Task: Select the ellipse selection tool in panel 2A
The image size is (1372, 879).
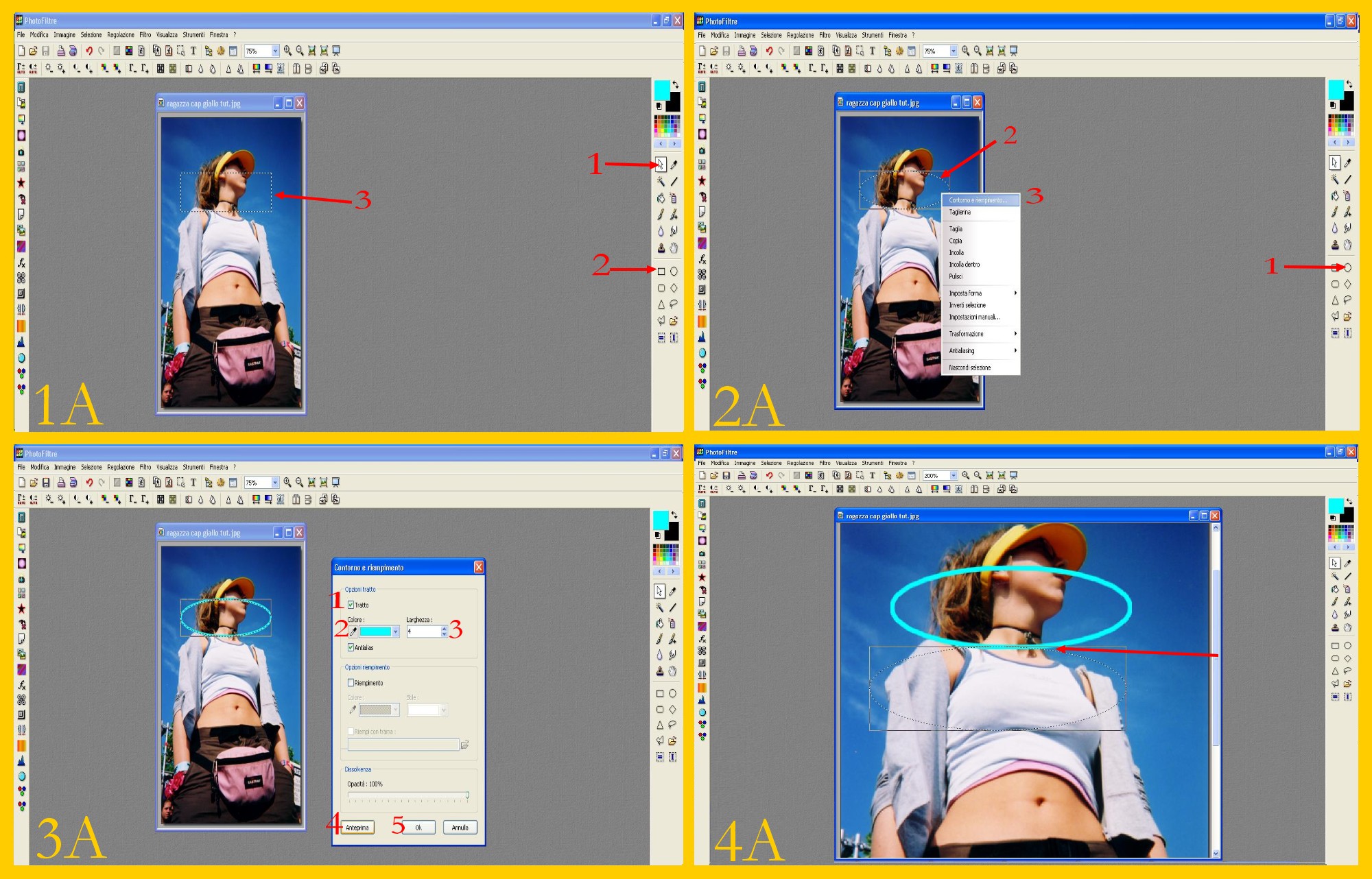Action: click(x=1347, y=267)
